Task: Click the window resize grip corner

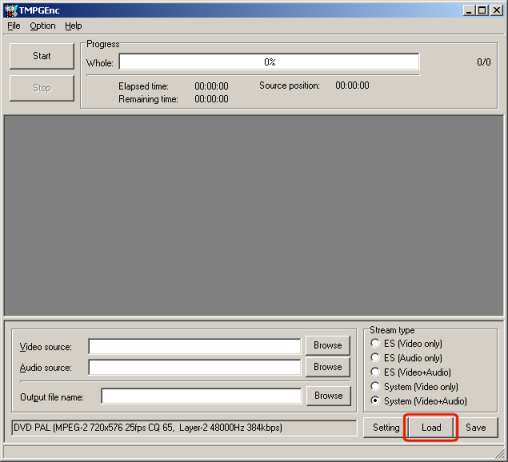Action: tap(500, 454)
